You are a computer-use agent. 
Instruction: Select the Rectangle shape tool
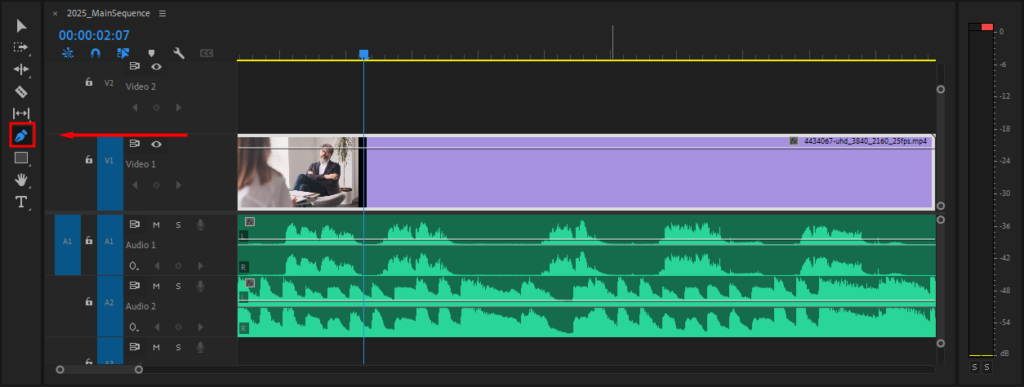(x=22, y=158)
